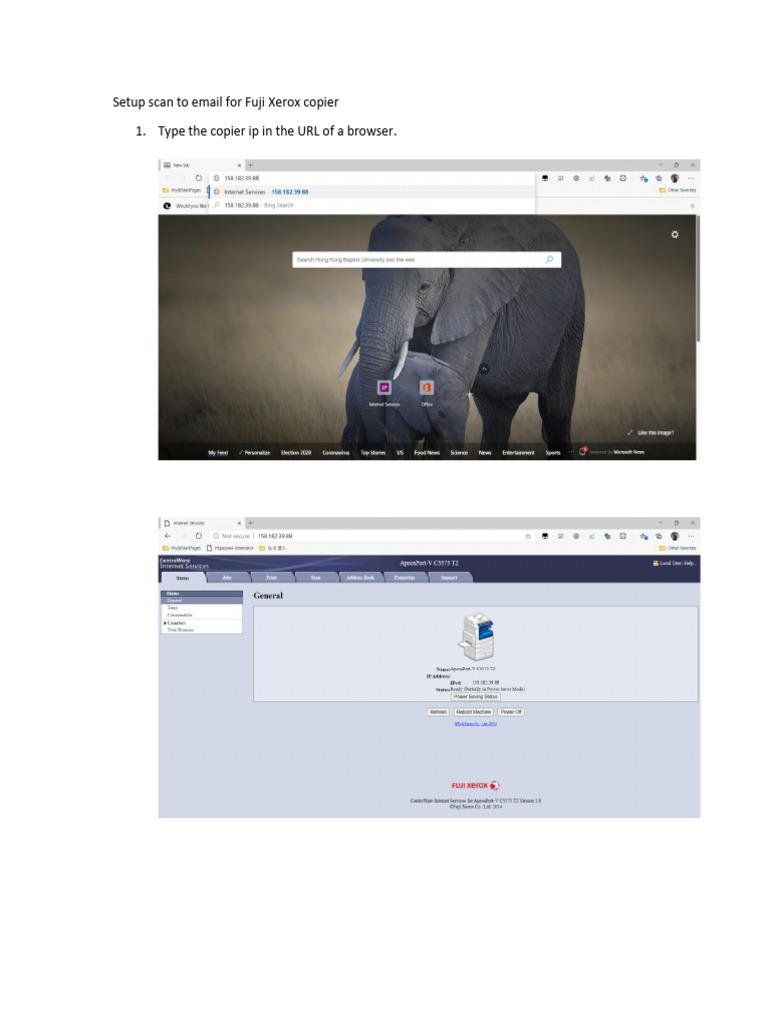Click the Local User Help link
This screenshot has height=1024, width=768.
675,563
